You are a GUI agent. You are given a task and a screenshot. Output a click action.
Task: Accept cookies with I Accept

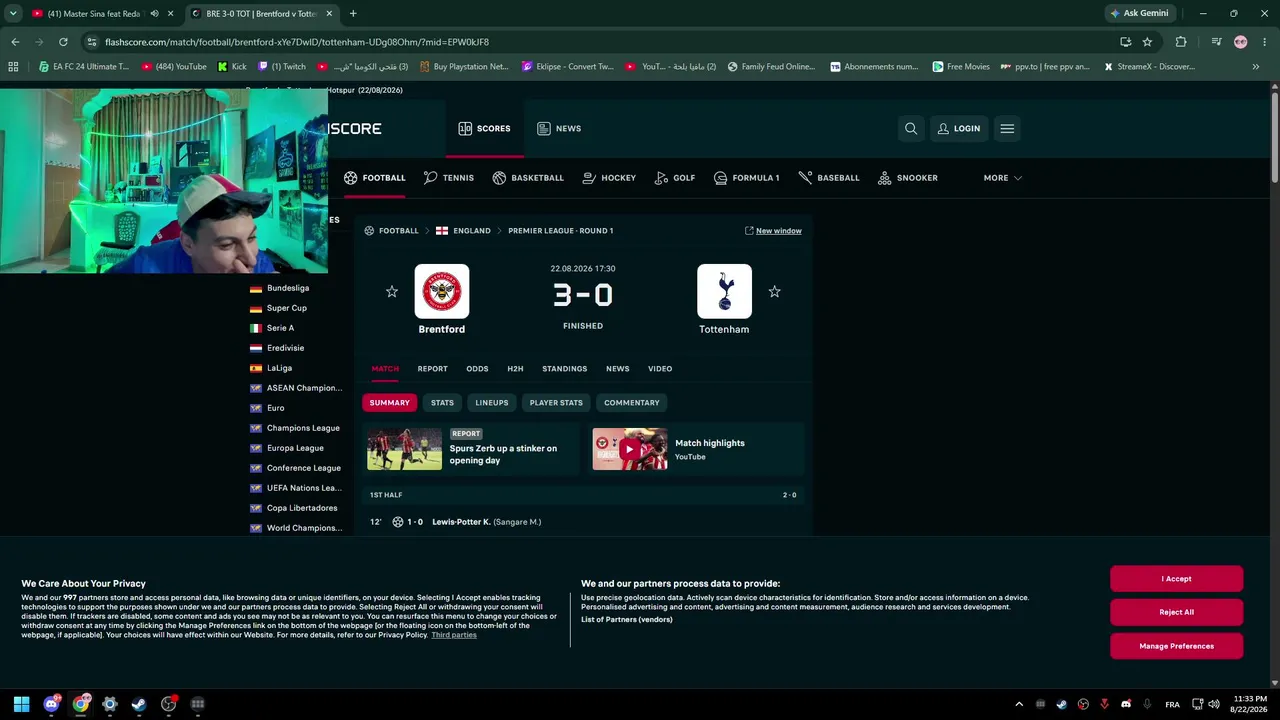click(x=1176, y=579)
